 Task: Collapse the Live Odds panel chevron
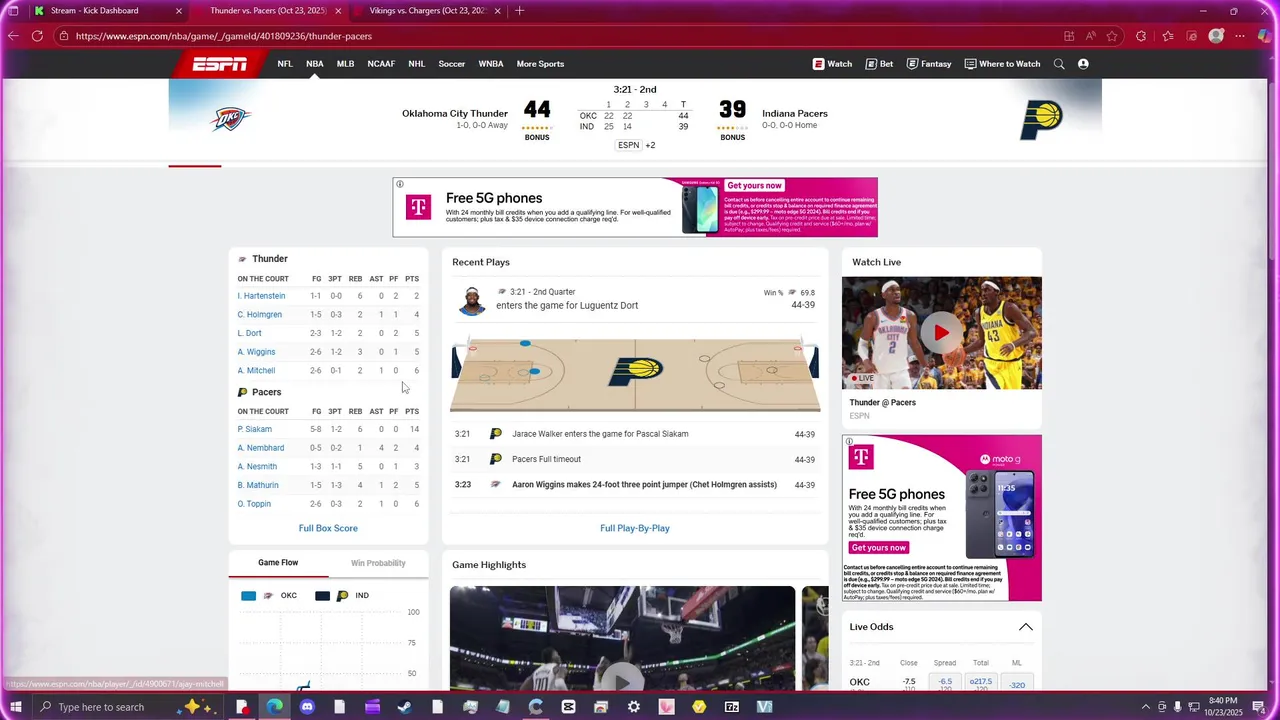[1025, 627]
